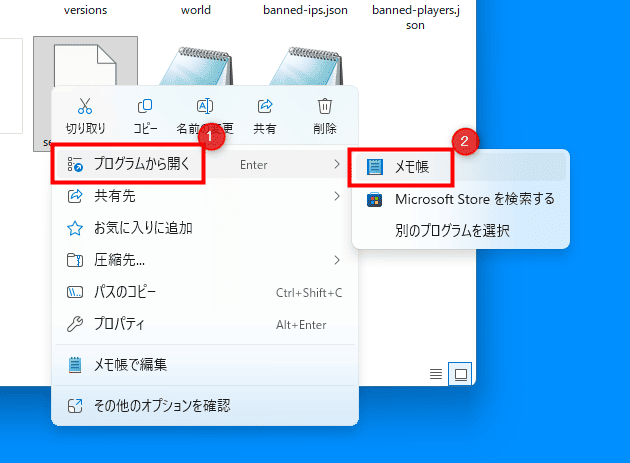
Task: Click パスのコピー menu item
Action: [x=132, y=292]
